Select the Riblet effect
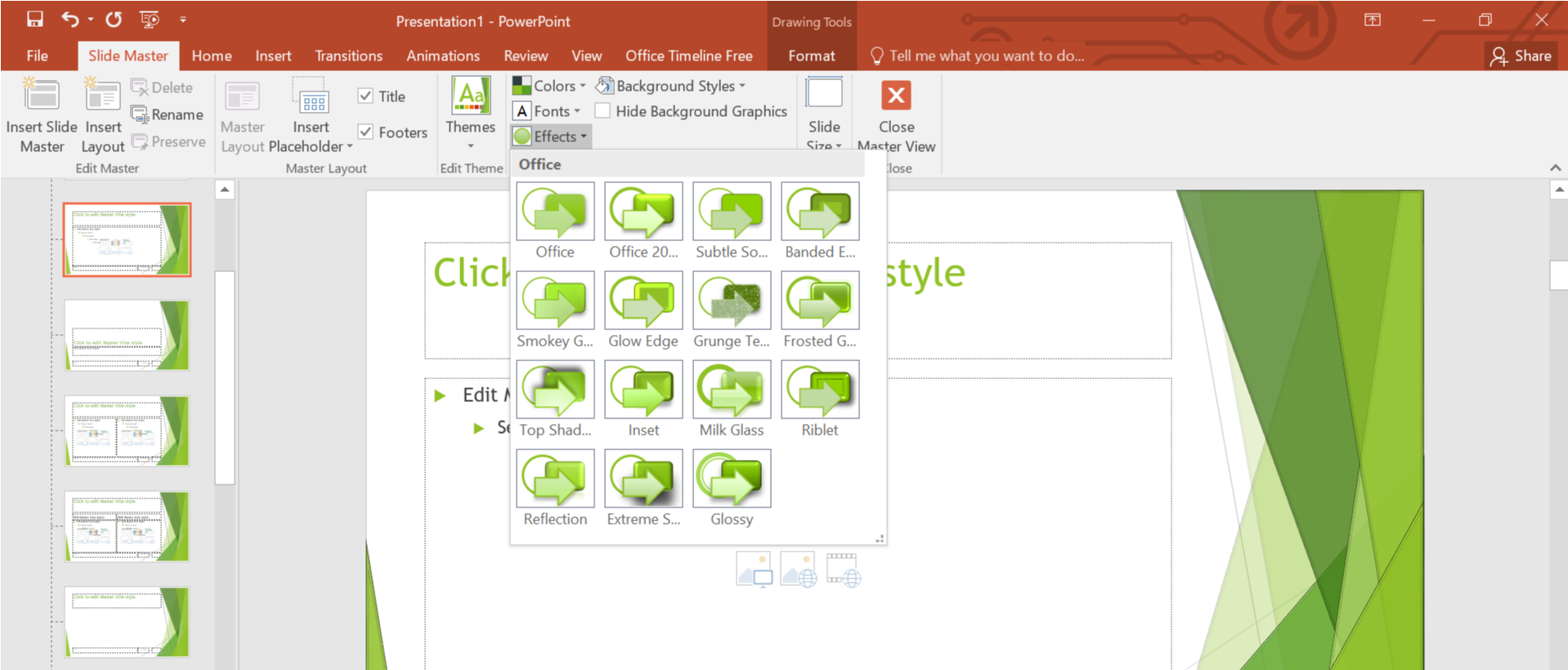This screenshot has width=1568, height=670. 820,400
